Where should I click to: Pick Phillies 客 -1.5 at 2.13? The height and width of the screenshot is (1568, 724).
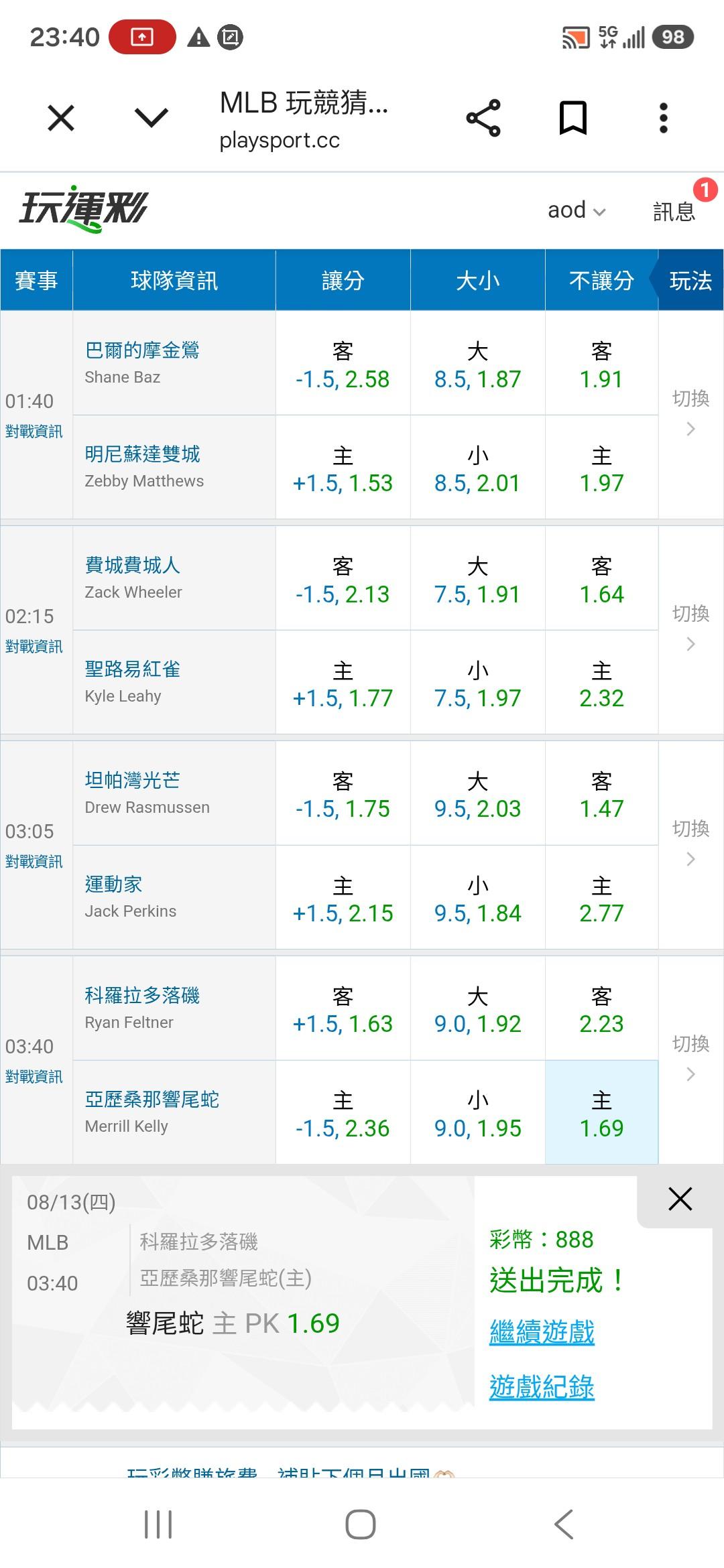click(x=343, y=578)
